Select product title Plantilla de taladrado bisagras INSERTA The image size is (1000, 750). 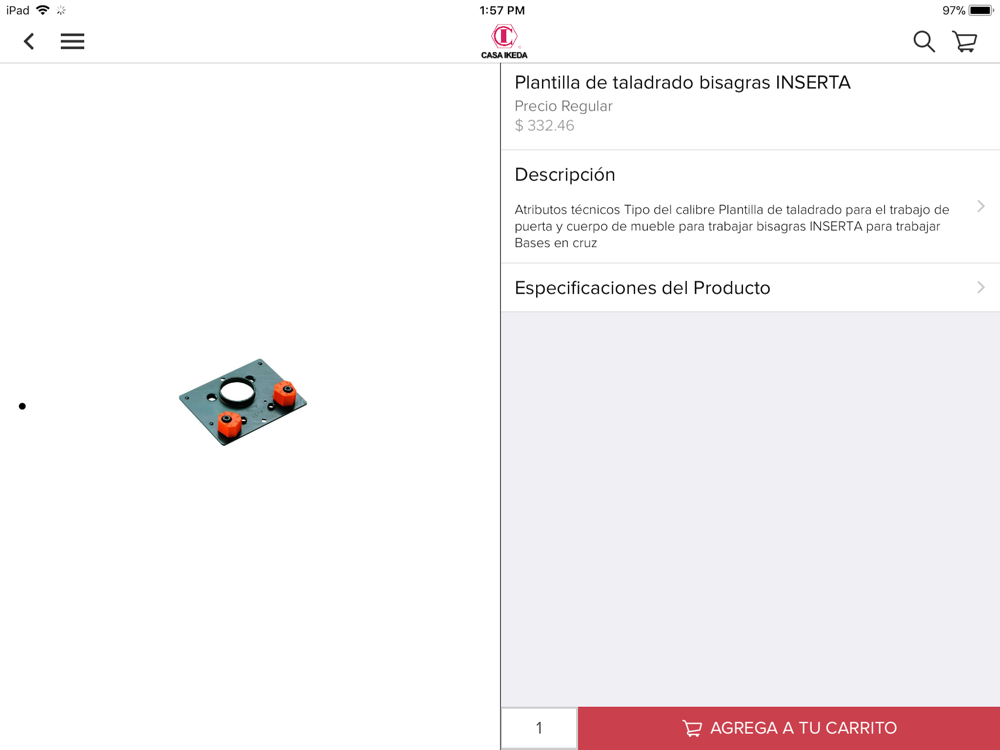tap(682, 82)
